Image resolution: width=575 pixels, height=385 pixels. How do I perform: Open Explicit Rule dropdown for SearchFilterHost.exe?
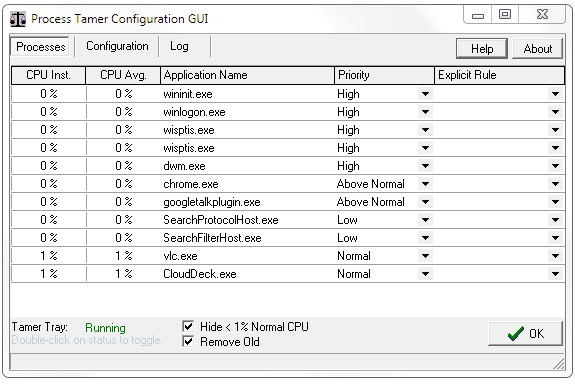pyautogui.click(x=556, y=238)
